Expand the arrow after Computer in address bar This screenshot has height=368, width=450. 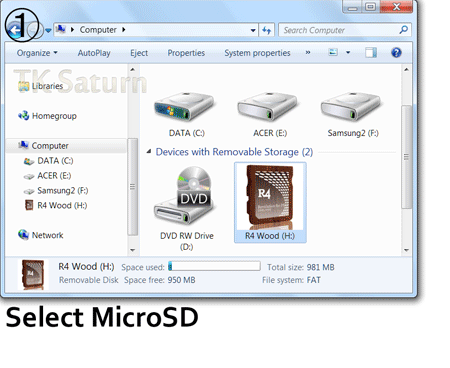124,30
